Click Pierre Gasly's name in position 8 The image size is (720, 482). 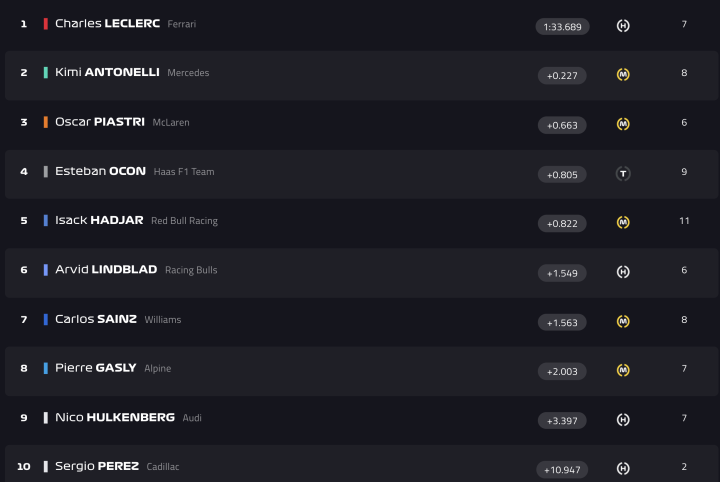tap(96, 368)
